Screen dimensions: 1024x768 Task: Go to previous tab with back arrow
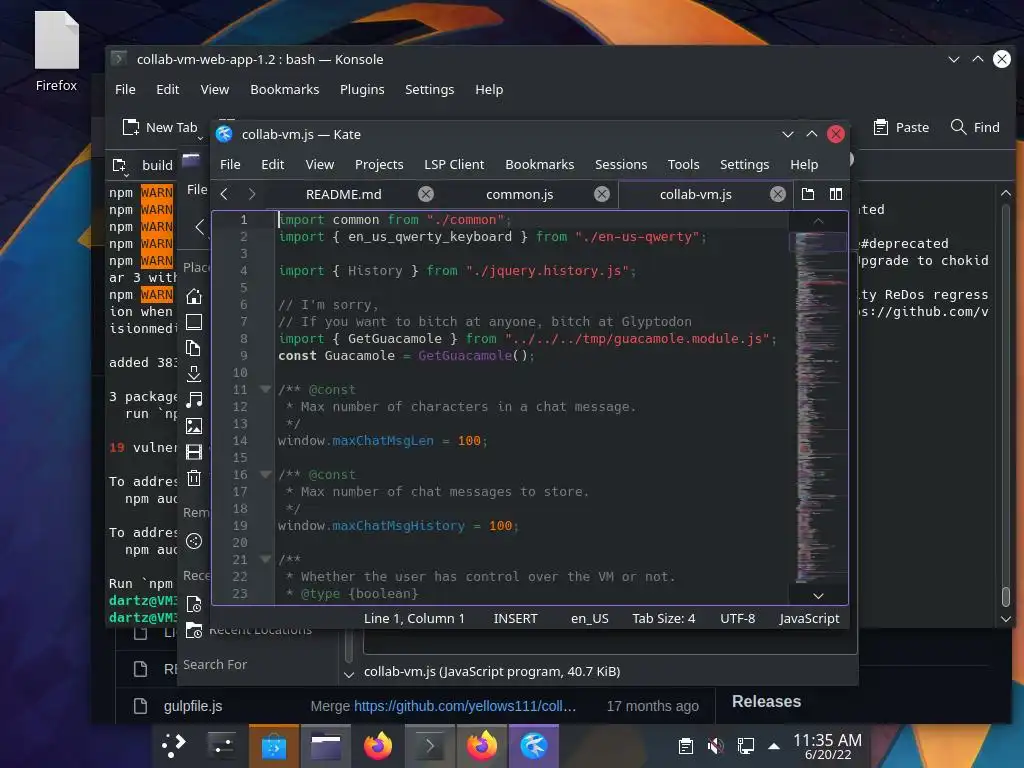[x=224, y=194]
